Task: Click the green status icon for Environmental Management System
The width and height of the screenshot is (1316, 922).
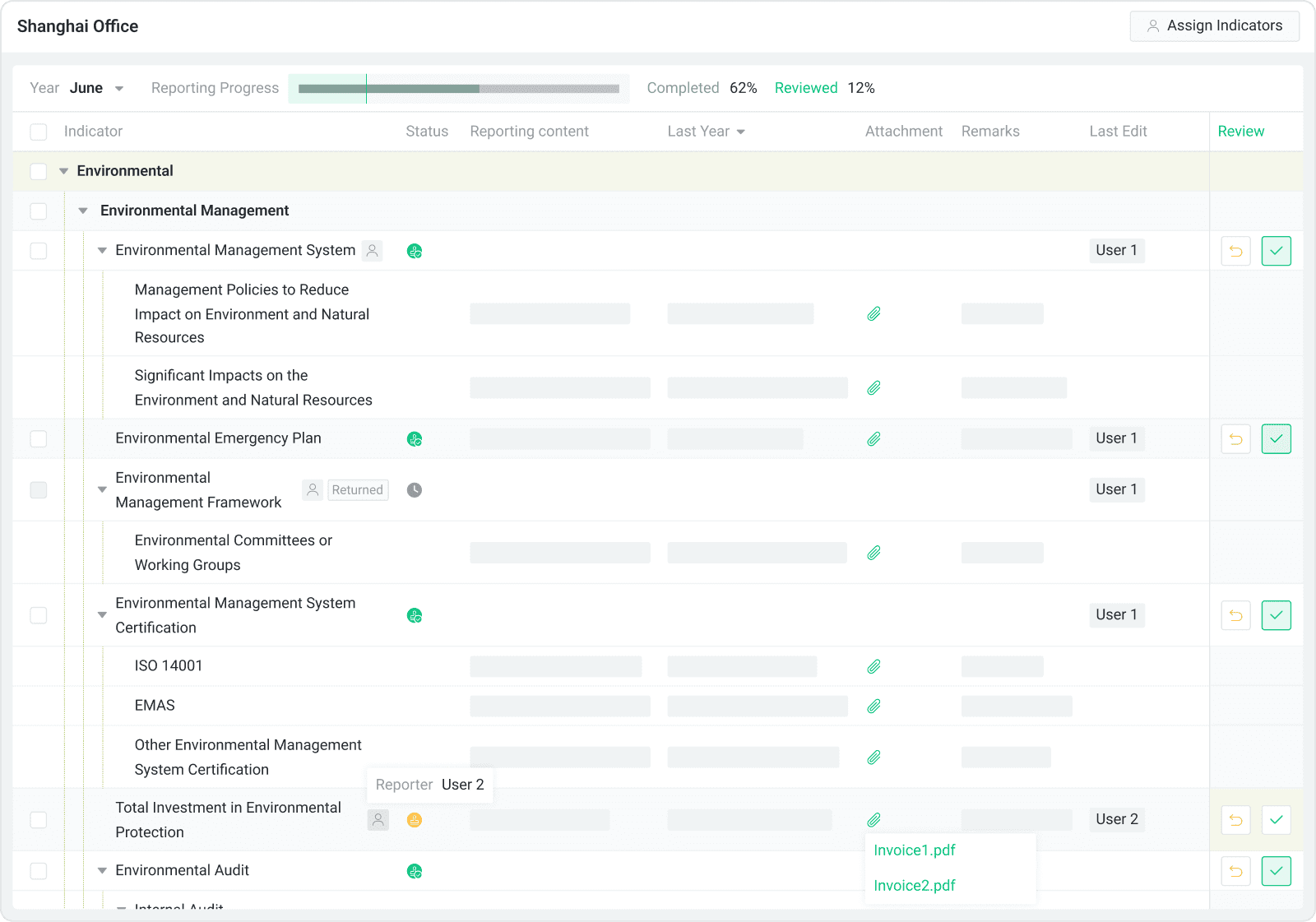Action: (x=415, y=251)
